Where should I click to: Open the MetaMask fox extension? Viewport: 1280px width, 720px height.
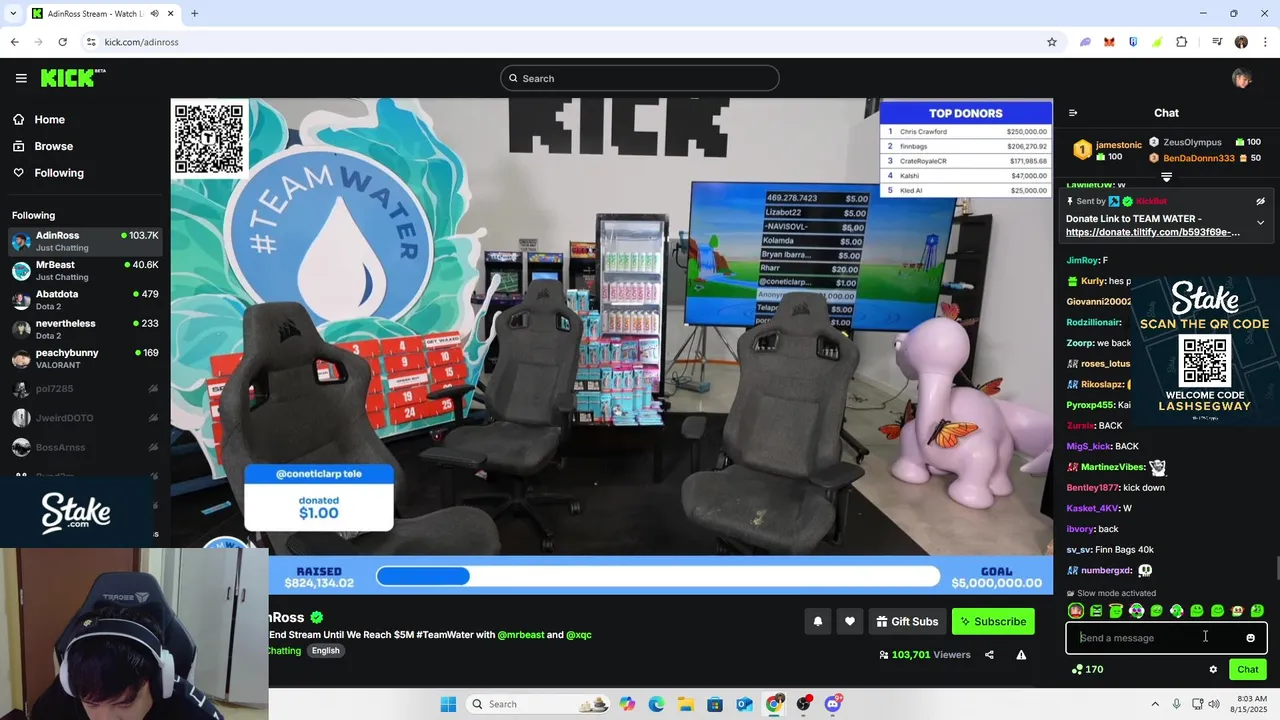pos(1109,42)
